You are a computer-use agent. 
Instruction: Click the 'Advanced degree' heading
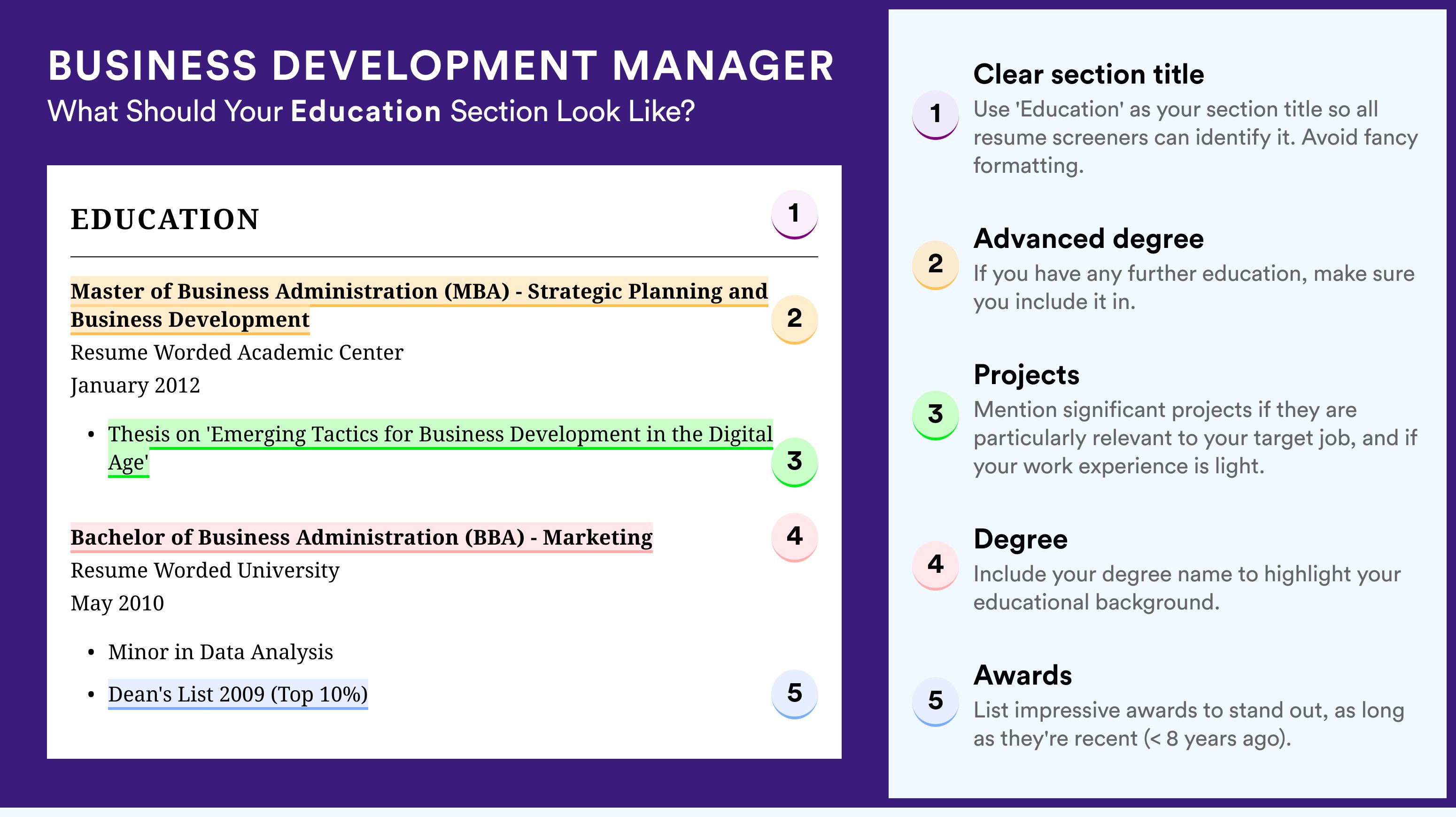[1089, 239]
